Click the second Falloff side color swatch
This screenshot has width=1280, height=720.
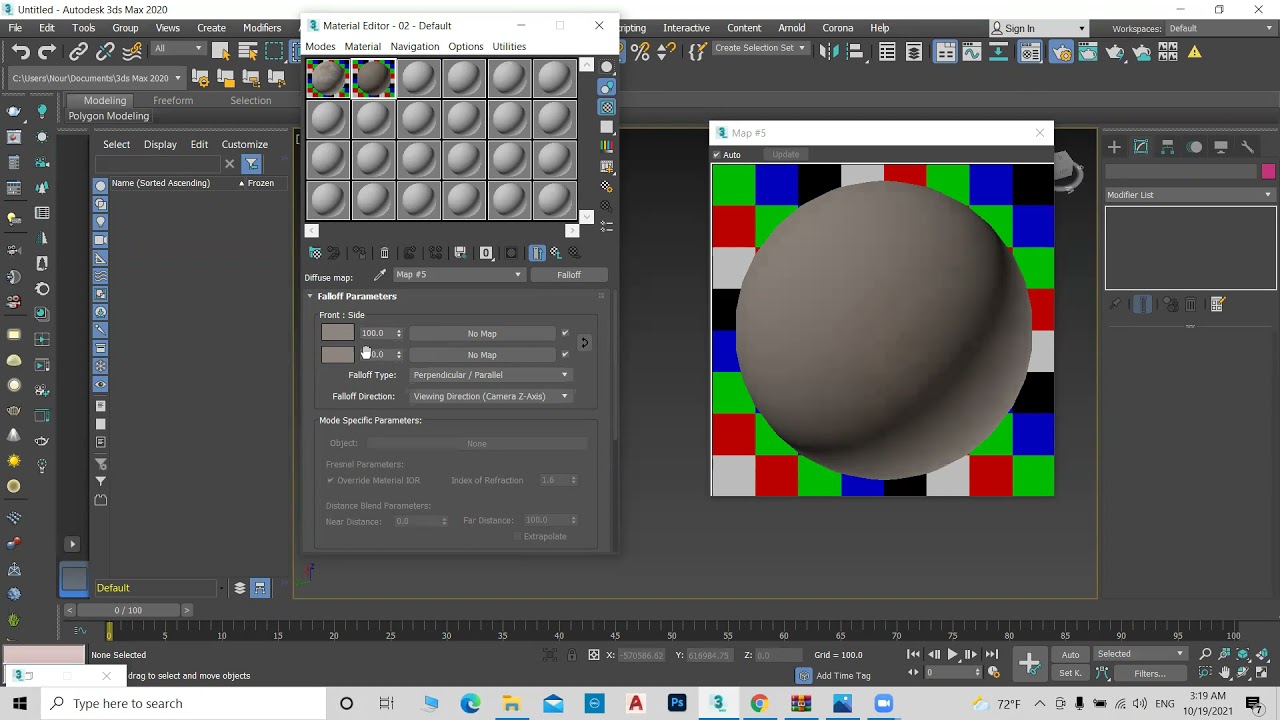click(x=338, y=355)
